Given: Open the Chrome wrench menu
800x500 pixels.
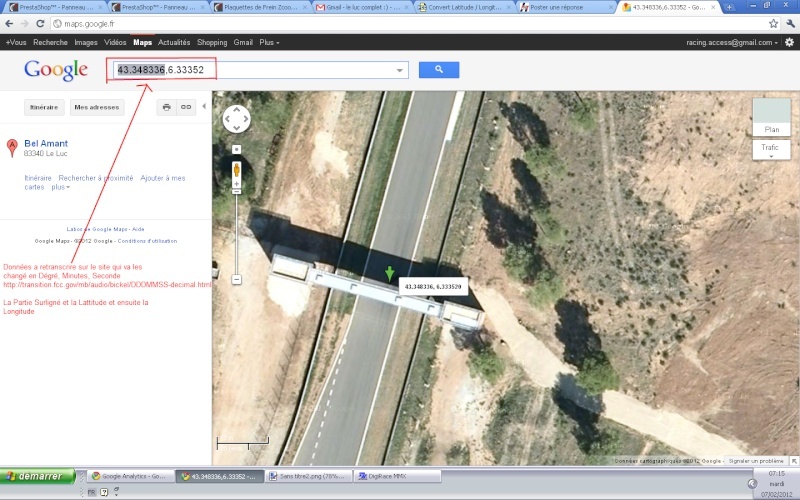Looking at the screenshot, I should coord(790,23).
